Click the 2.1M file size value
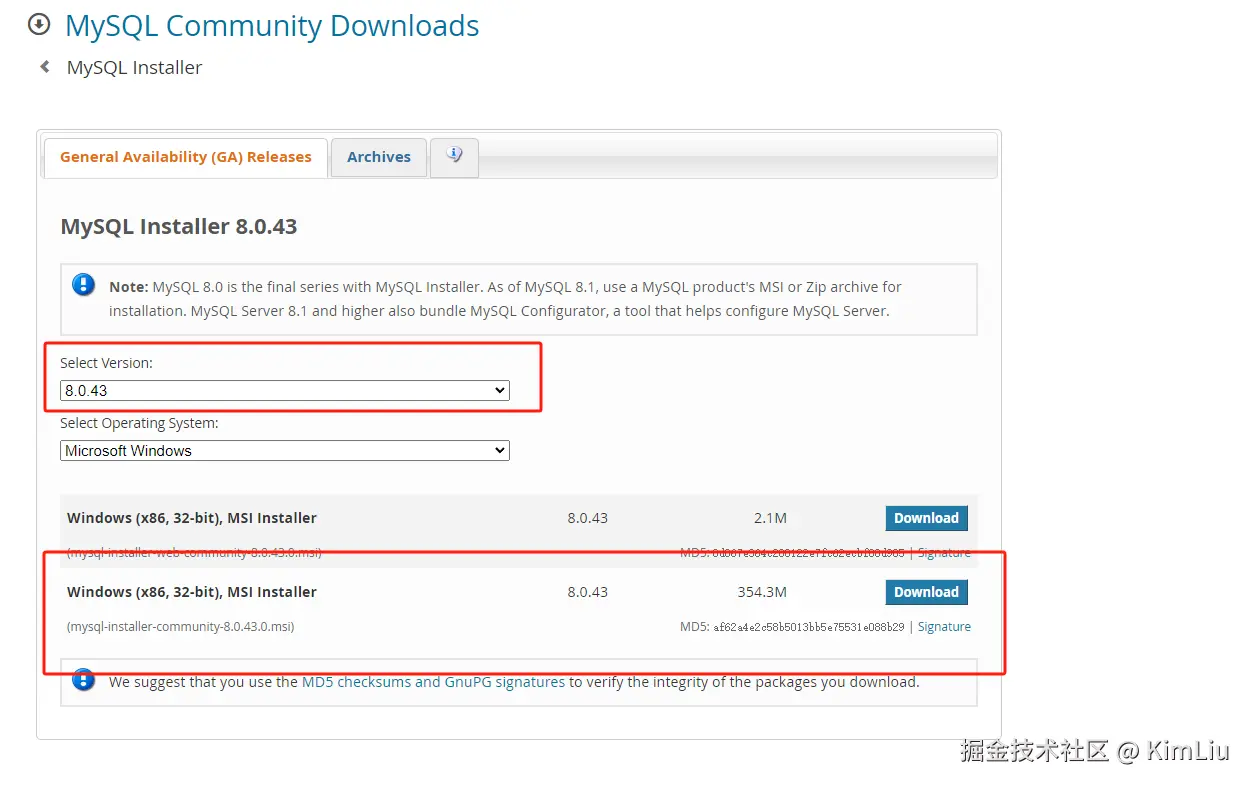 point(770,518)
